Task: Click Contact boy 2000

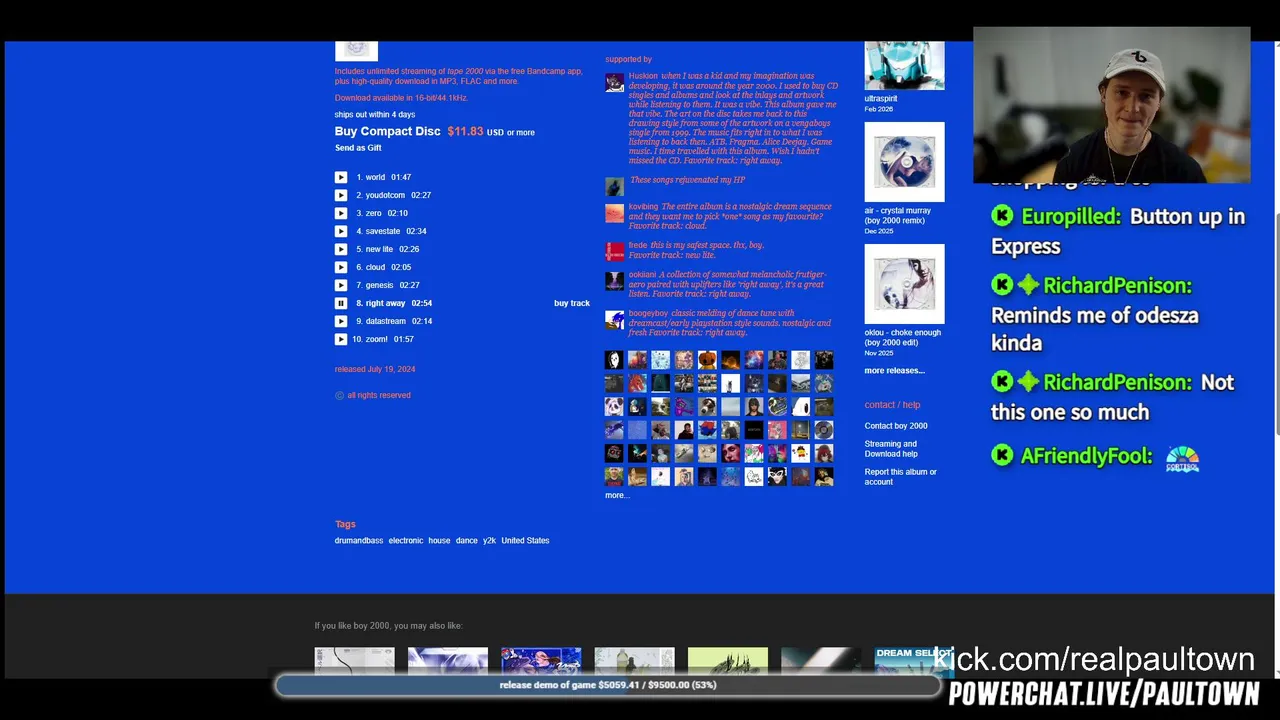Action: (896, 426)
